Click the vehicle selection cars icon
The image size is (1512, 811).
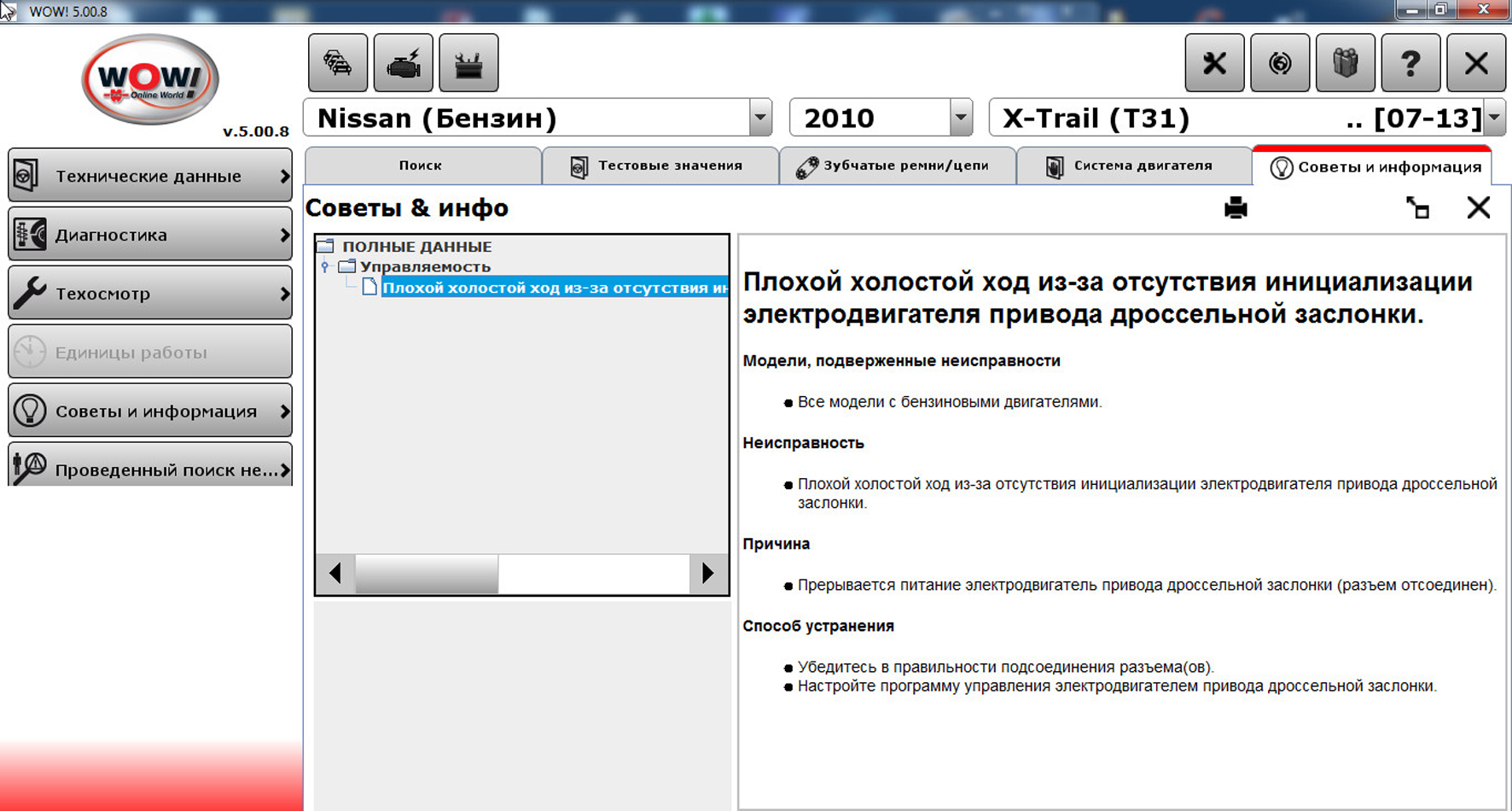pos(338,63)
